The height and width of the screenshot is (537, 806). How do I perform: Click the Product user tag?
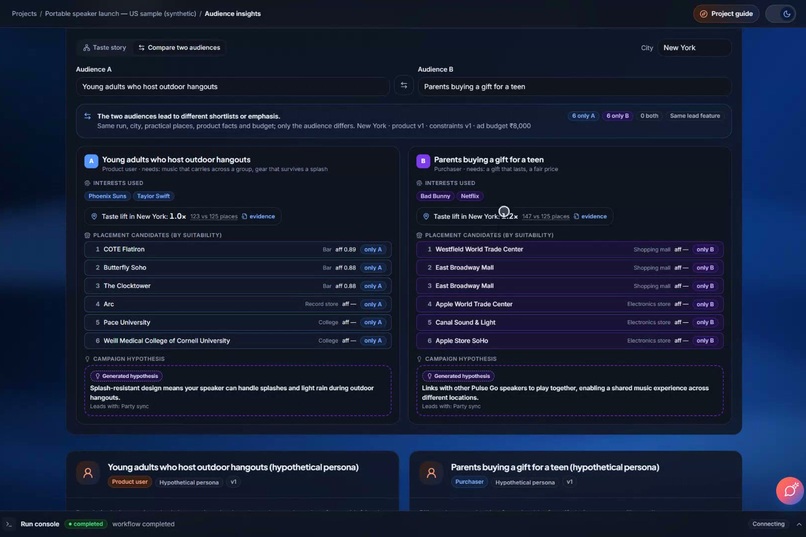pyautogui.click(x=130, y=482)
